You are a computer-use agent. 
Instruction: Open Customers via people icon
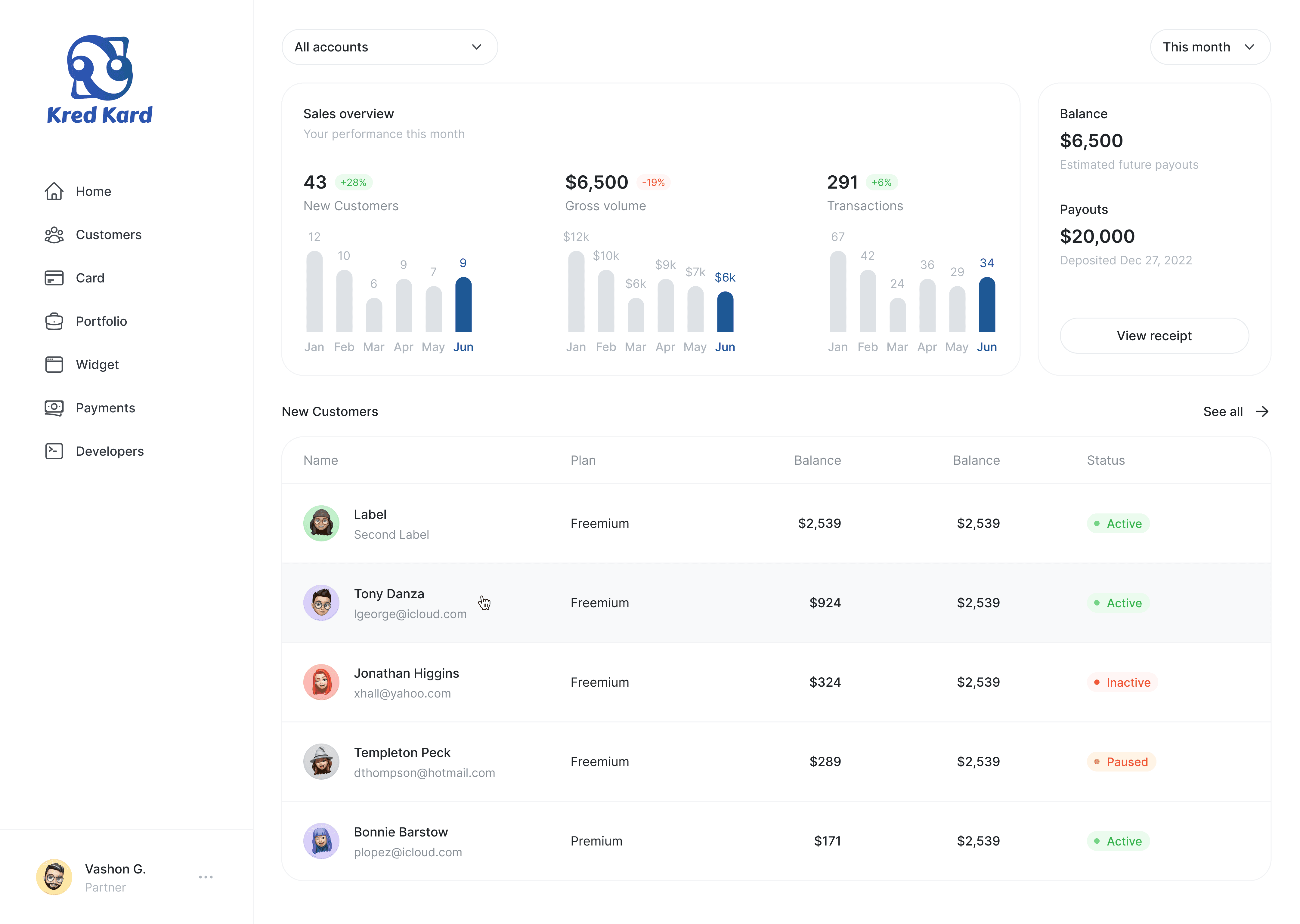point(54,235)
